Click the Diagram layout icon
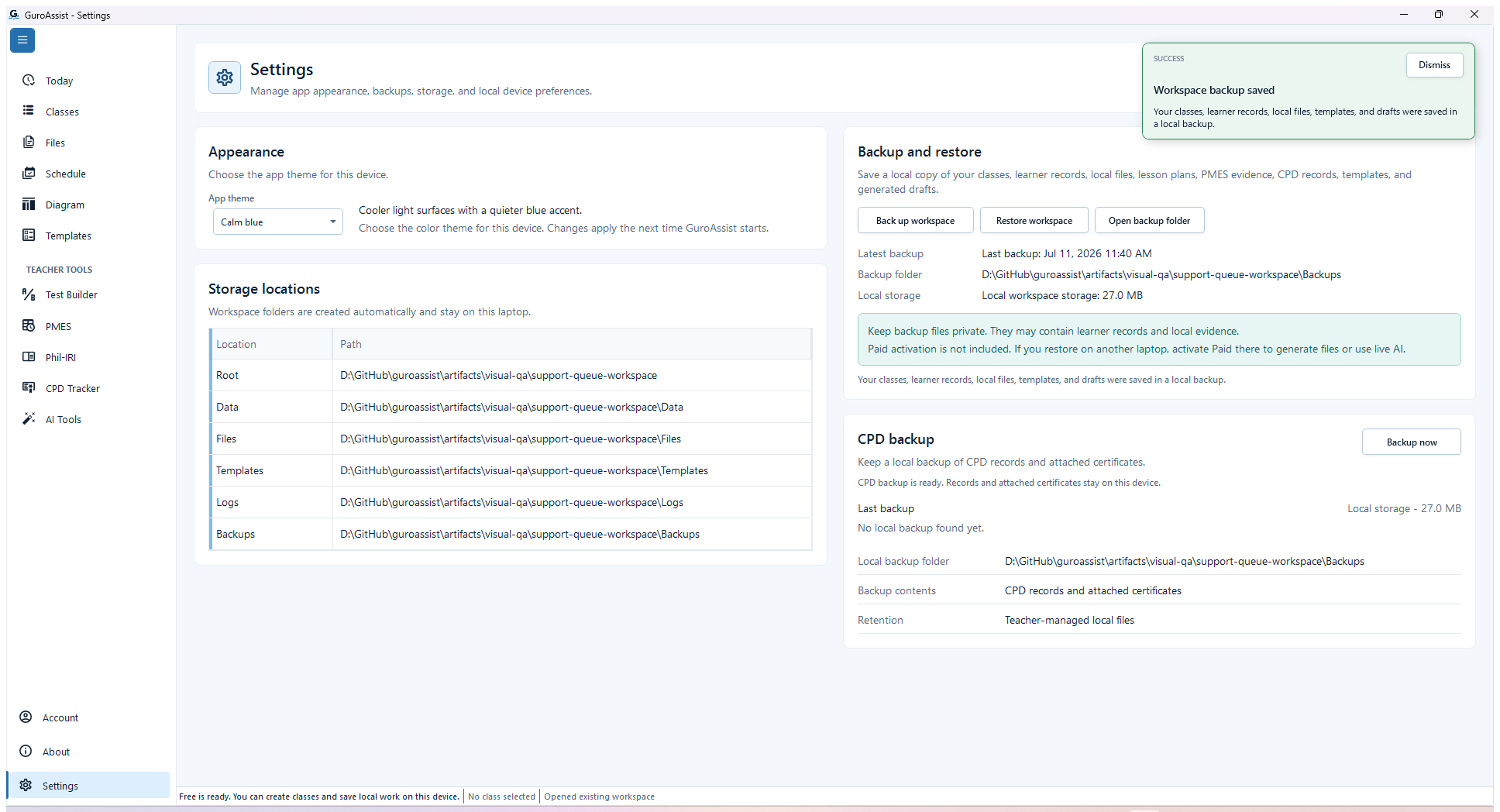This screenshot has height=812, width=1500. tap(29, 204)
